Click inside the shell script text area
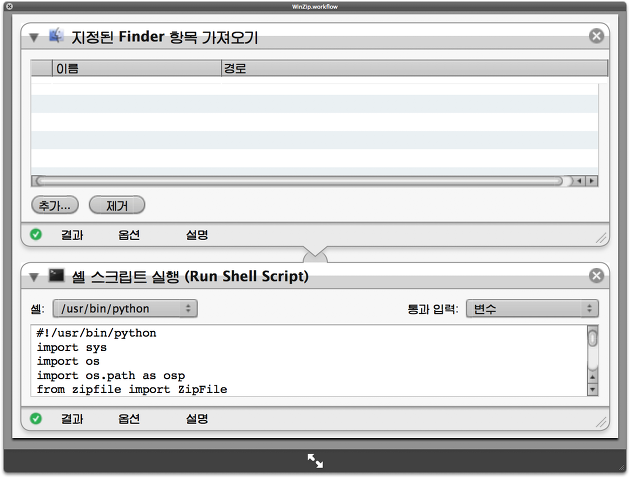Image resolution: width=630 pixels, height=478 pixels. pyautogui.click(x=309, y=360)
